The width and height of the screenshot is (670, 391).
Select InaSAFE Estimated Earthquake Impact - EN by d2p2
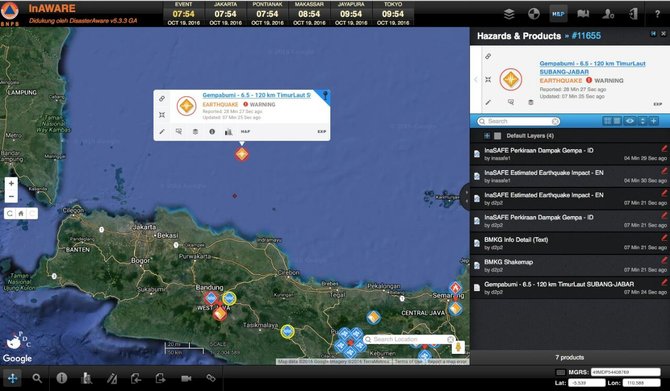pyautogui.click(x=570, y=199)
